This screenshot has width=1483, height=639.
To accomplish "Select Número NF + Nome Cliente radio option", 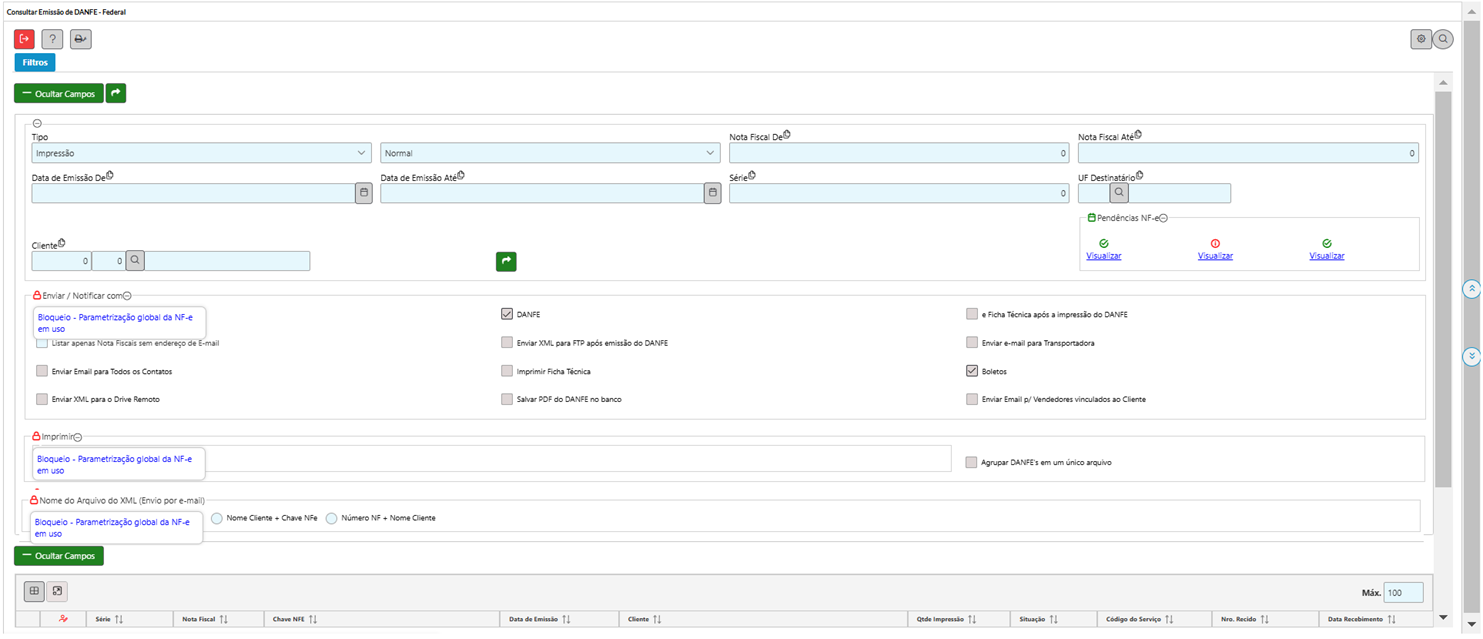I will [x=332, y=518].
